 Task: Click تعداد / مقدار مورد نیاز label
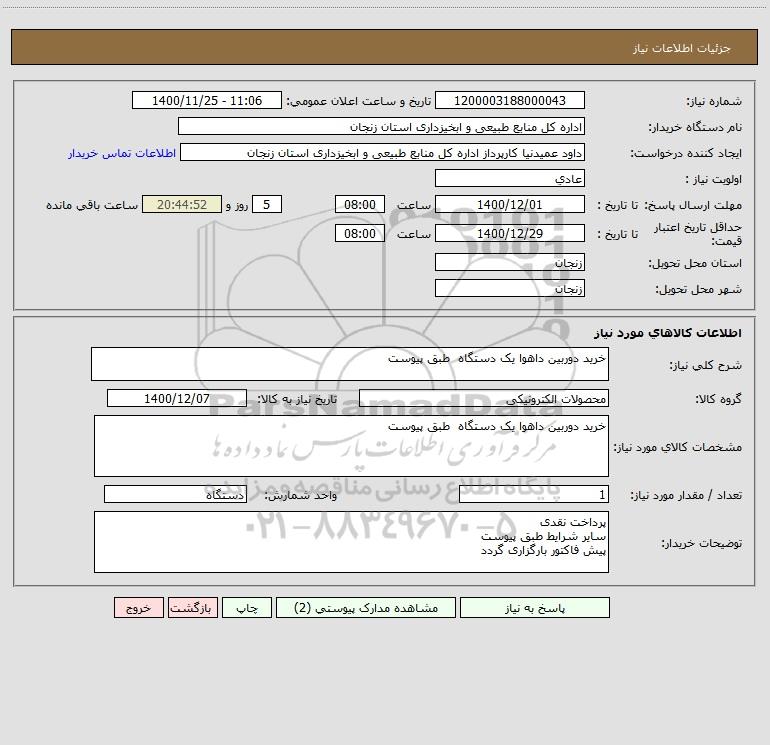[x=686, y=495]
